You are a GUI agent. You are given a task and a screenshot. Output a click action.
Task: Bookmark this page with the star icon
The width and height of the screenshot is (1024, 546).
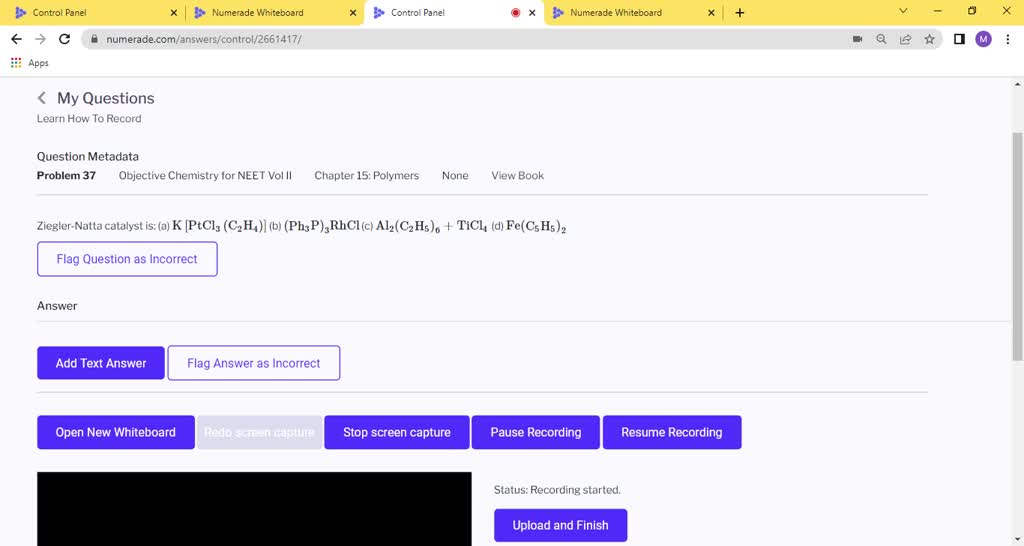tap(930, 39)
